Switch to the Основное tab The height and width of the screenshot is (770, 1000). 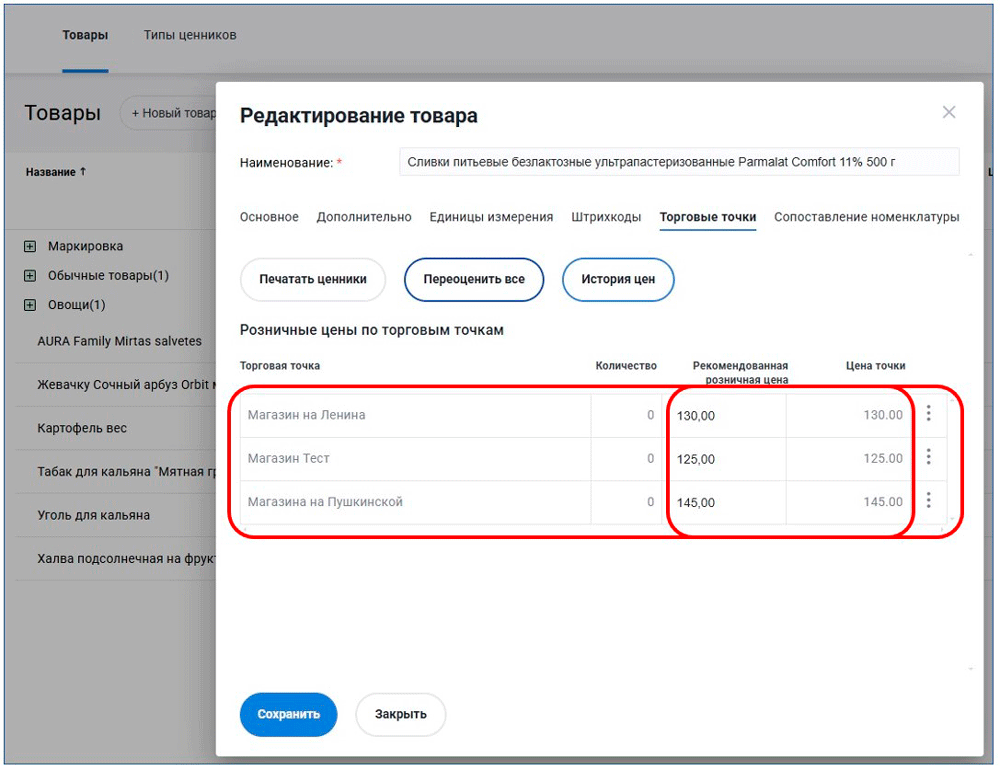(x=269, y=217)
